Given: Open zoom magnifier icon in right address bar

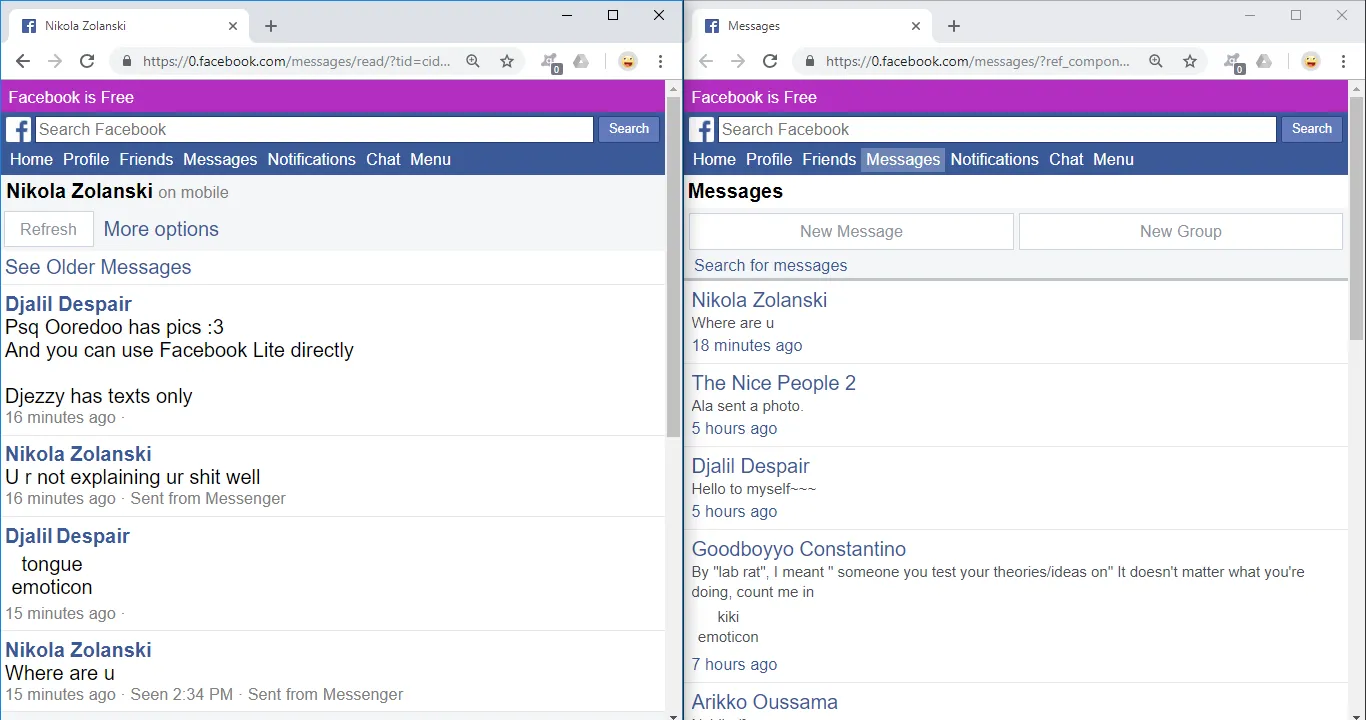Looking at the screenshot, I should pos(1156,61).
